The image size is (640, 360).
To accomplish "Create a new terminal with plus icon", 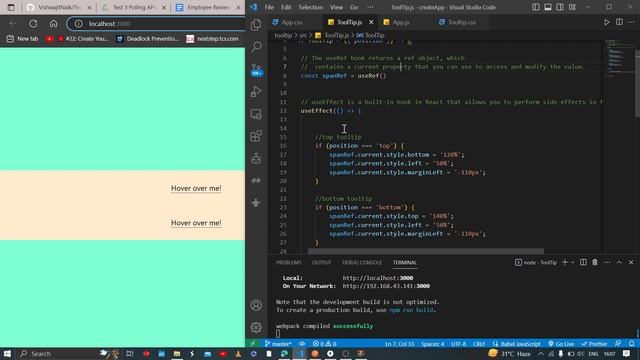I will coord(565,262).
